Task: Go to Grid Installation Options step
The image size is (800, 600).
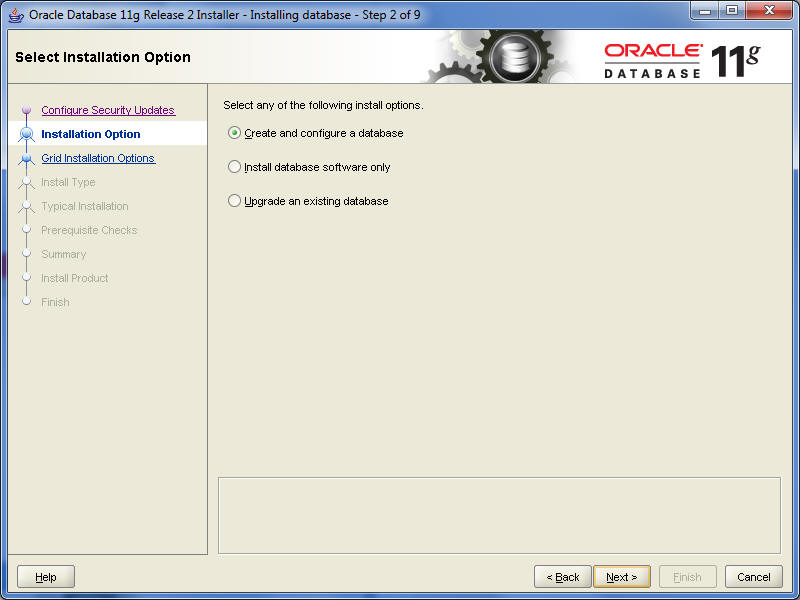Action: point(98,158)
